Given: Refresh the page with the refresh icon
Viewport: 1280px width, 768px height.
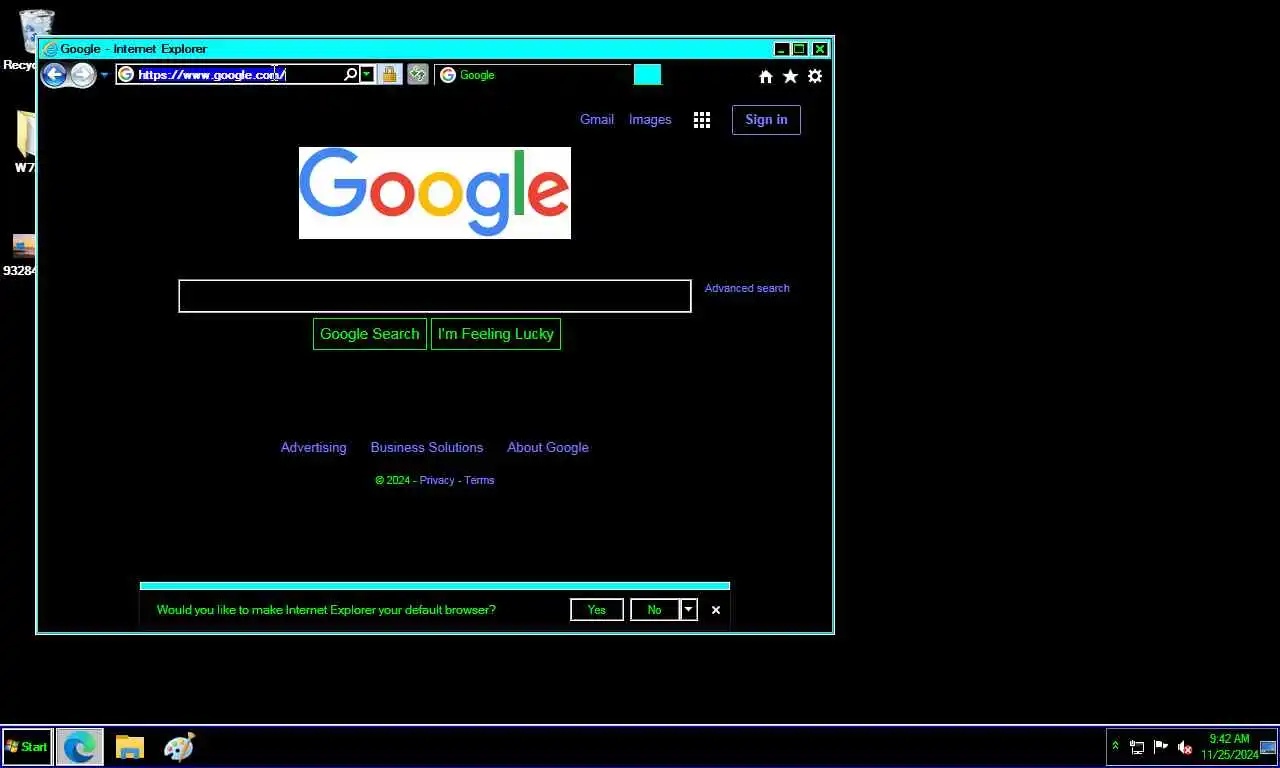Looking at the screenshot, I should (418, 74).
